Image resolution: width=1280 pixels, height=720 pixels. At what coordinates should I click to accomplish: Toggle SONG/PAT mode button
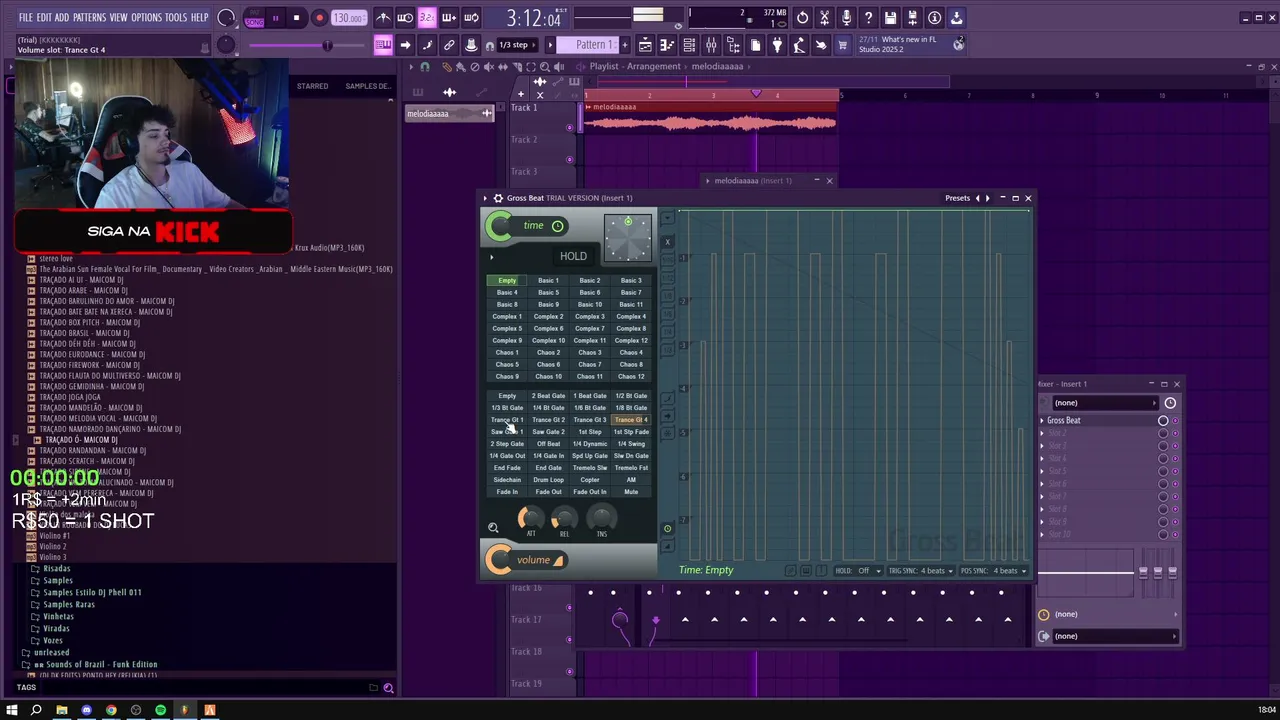coord(254,18)
